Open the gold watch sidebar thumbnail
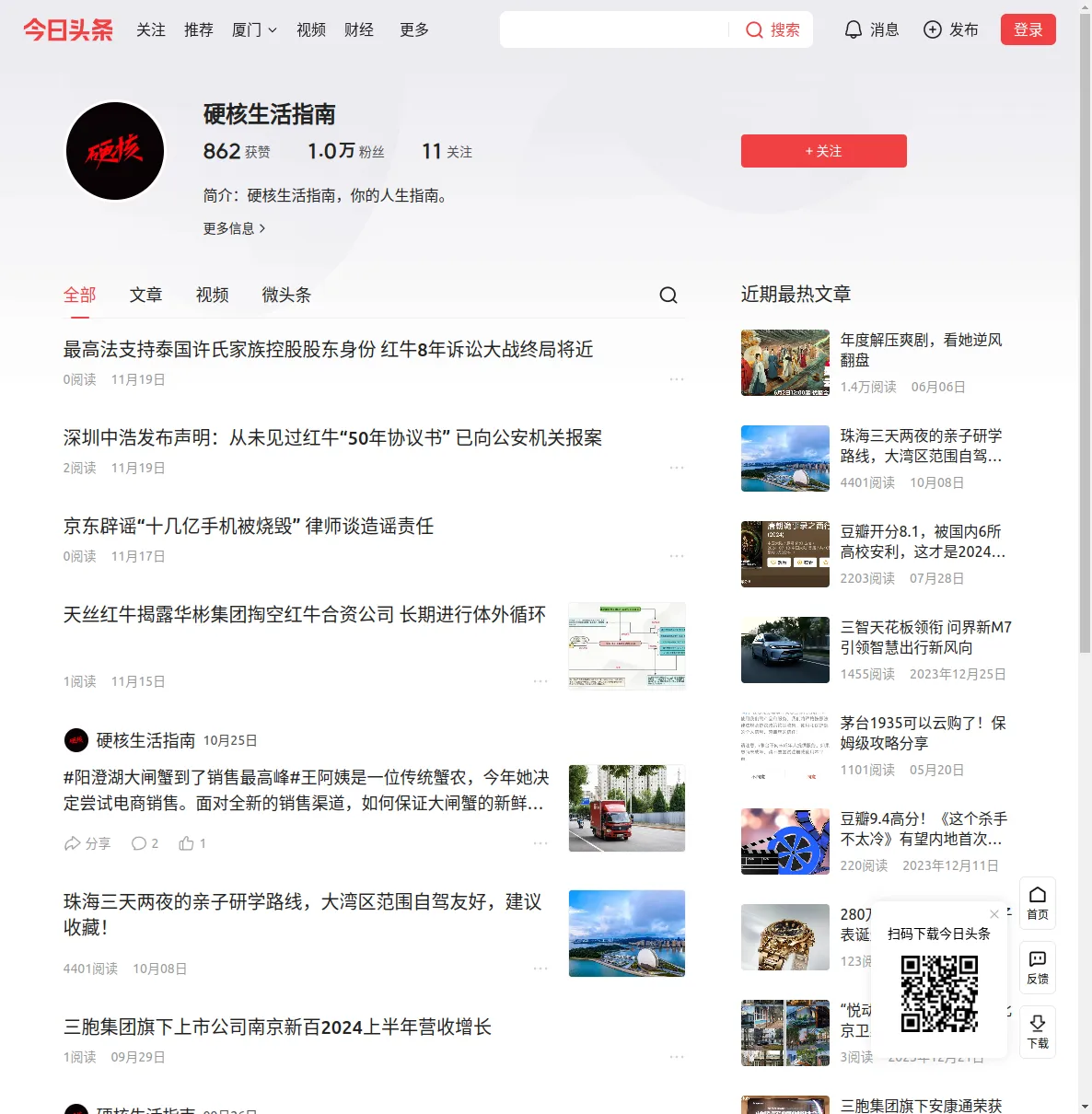The height and width of the screenshot is (1114, 1092). (x=785, y=937)
